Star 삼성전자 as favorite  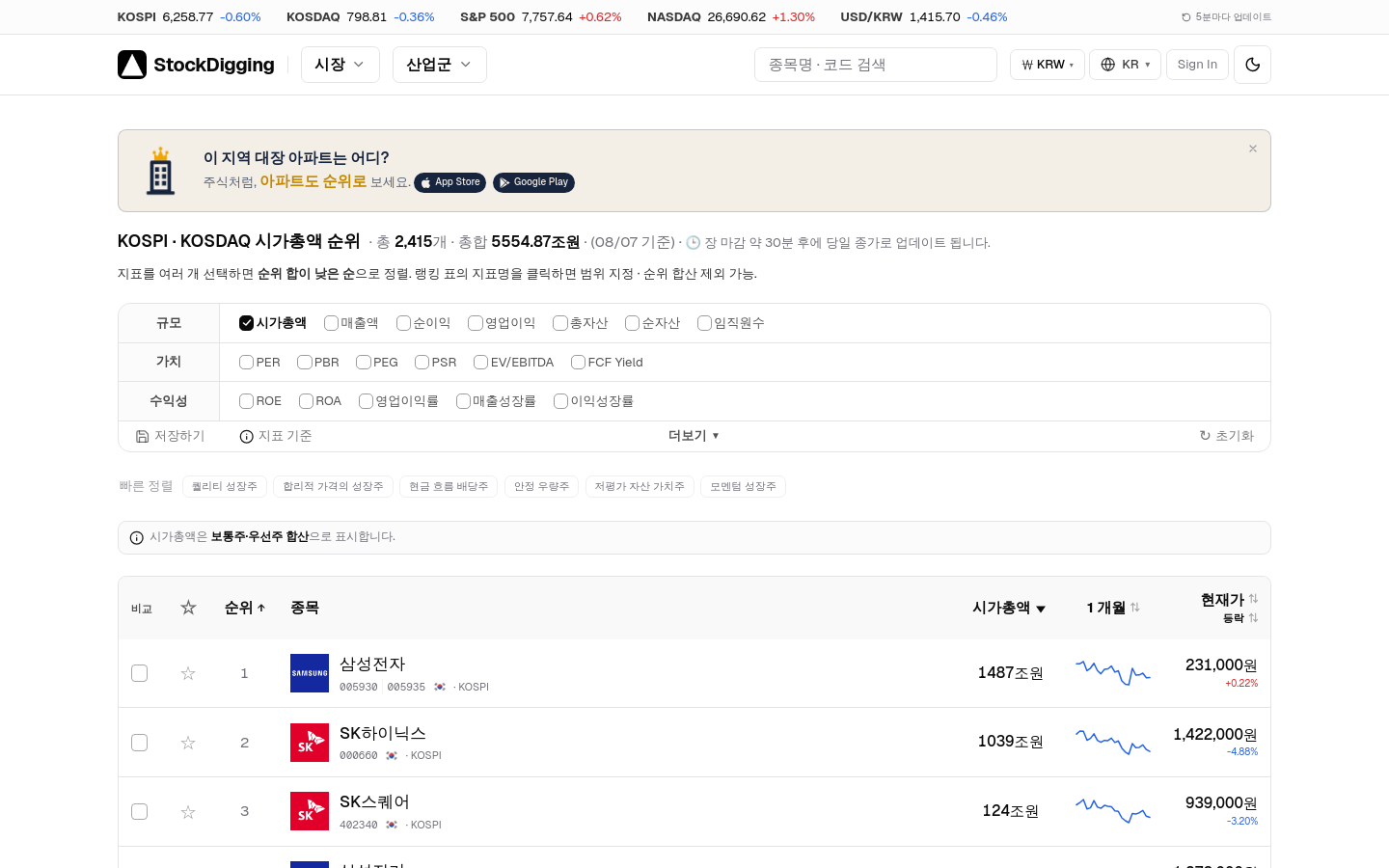click(x=188, y=673)
